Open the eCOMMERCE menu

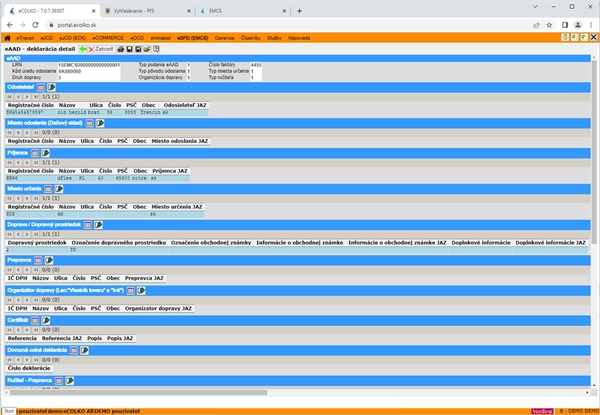108,38
